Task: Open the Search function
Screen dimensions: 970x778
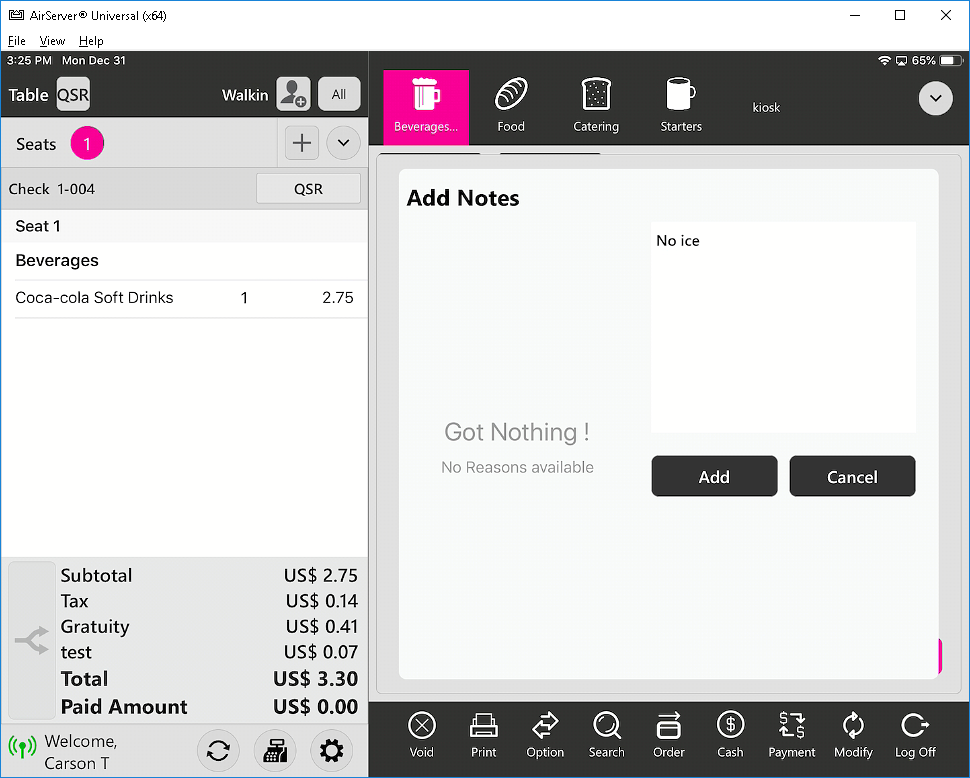Action: coord(606,734)
